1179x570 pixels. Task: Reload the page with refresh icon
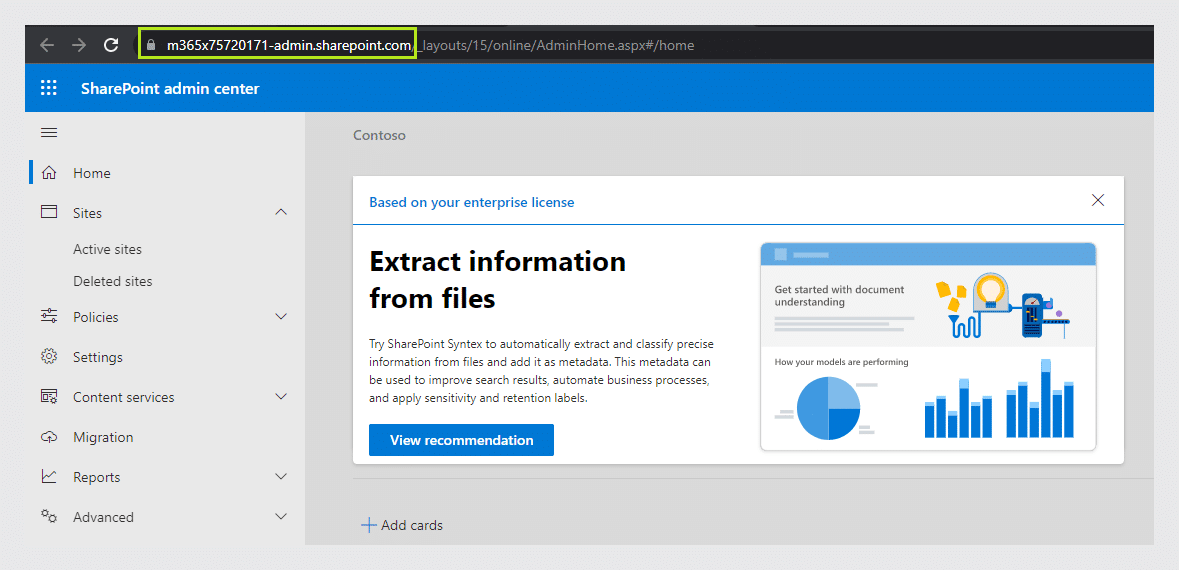tap(111, 45)
